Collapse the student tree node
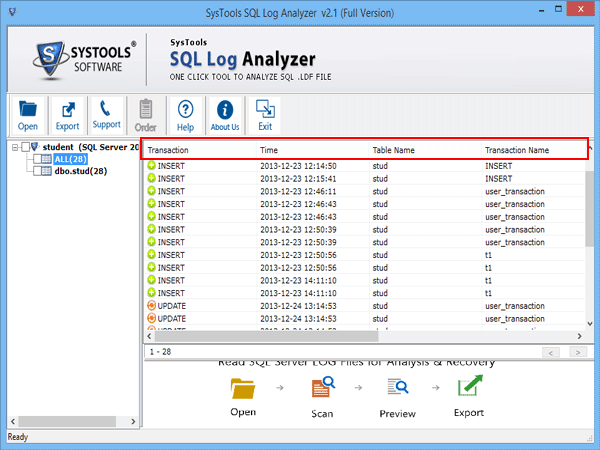Screen dimensions: 600x450 [15, 147]
